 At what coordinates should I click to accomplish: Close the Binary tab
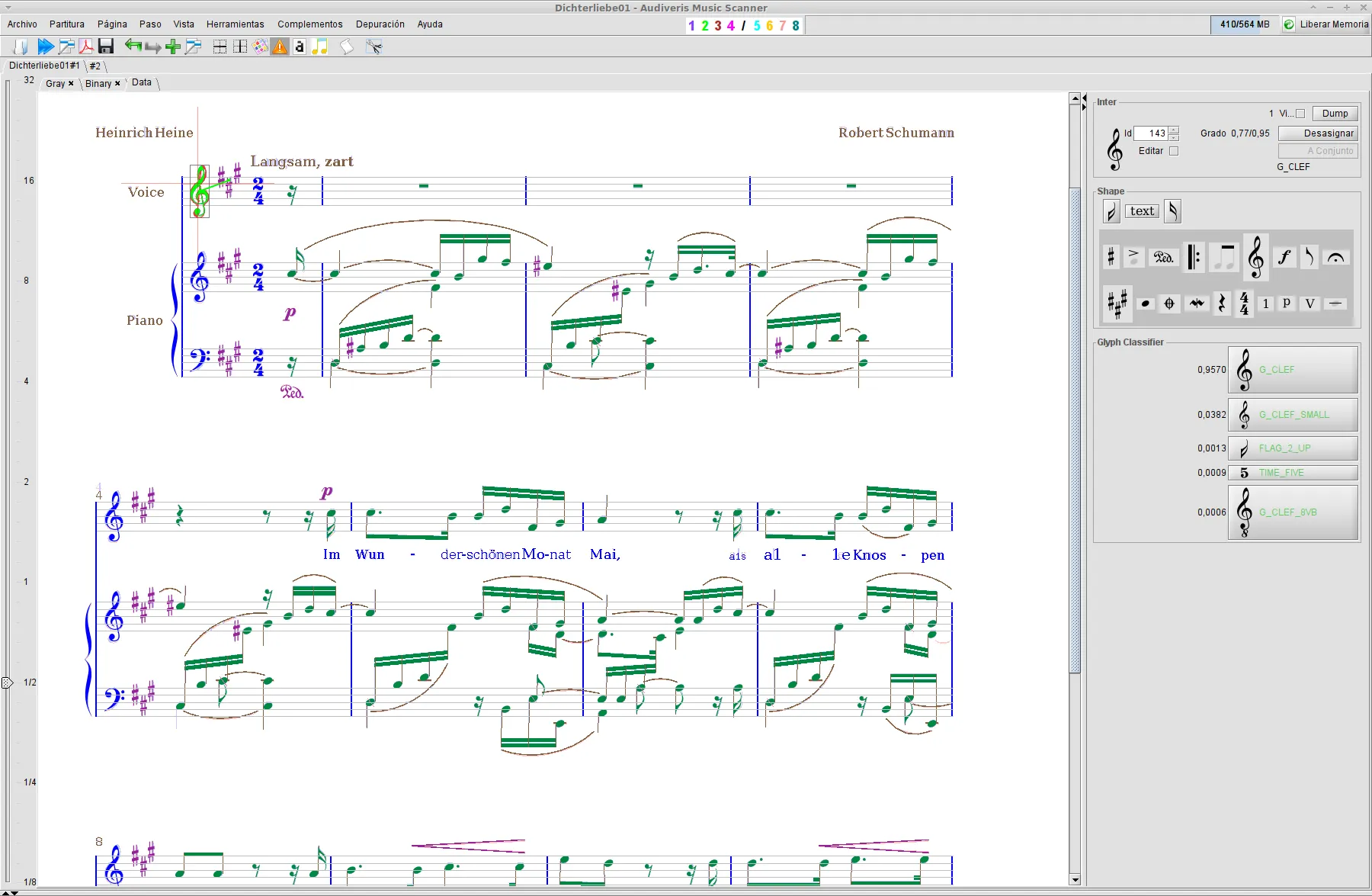(x=117, y=84)
